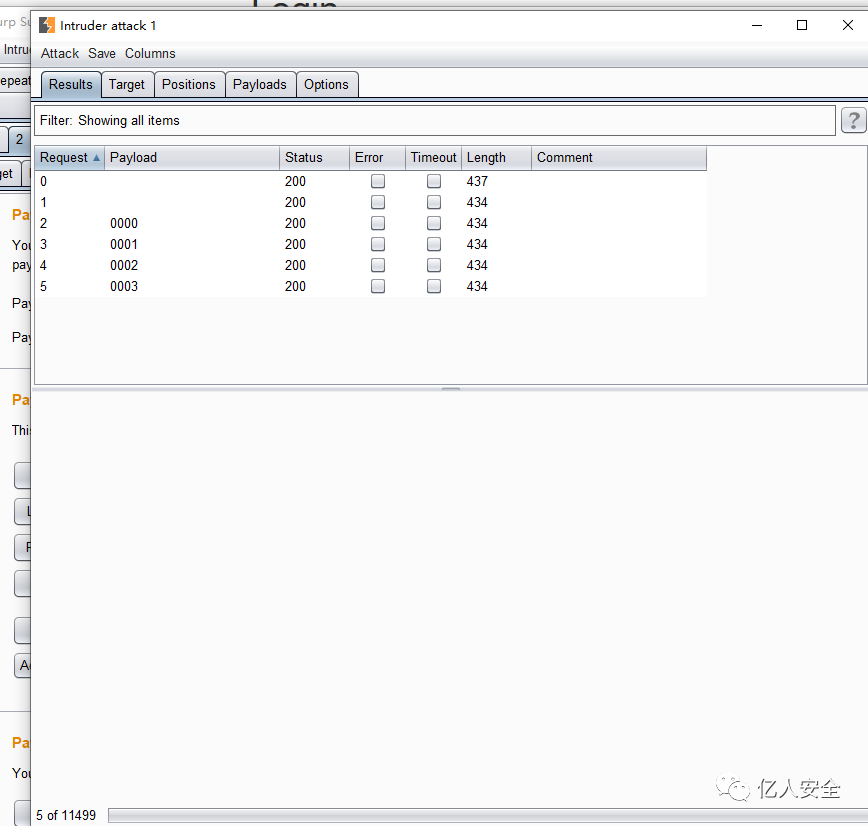This screenshot has height=826, width=868.
Task: Toggle Error checkbox for request 1
Action: (x=378, y=202)
